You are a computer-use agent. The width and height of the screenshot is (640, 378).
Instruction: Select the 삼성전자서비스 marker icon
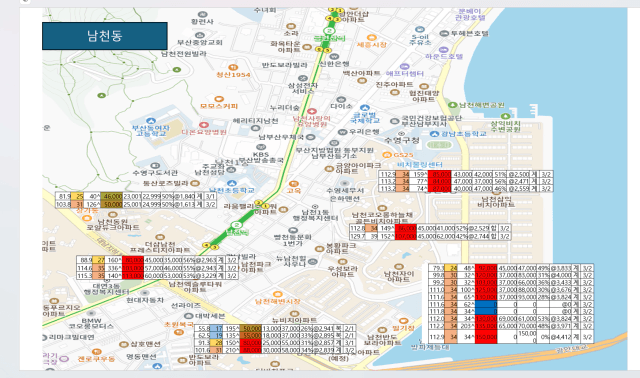(302, 78)
